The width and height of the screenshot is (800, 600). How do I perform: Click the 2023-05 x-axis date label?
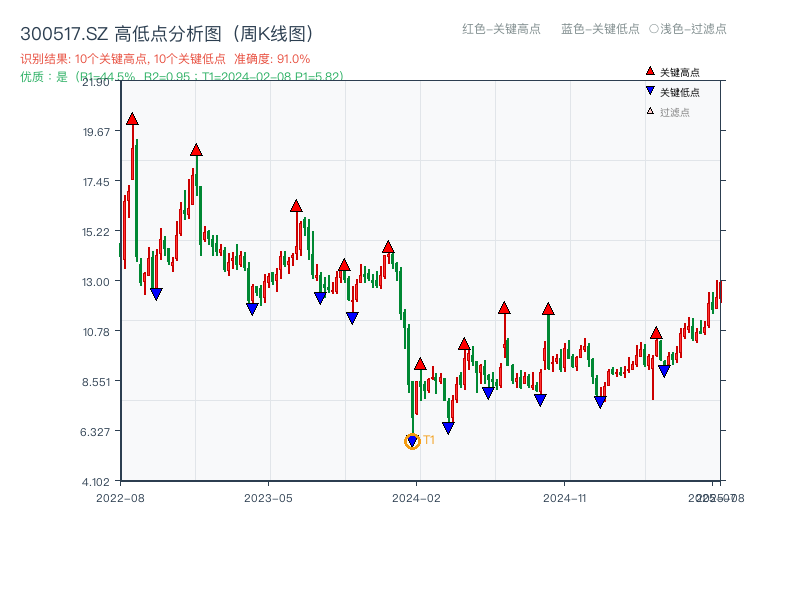click(x=268, y=498)
